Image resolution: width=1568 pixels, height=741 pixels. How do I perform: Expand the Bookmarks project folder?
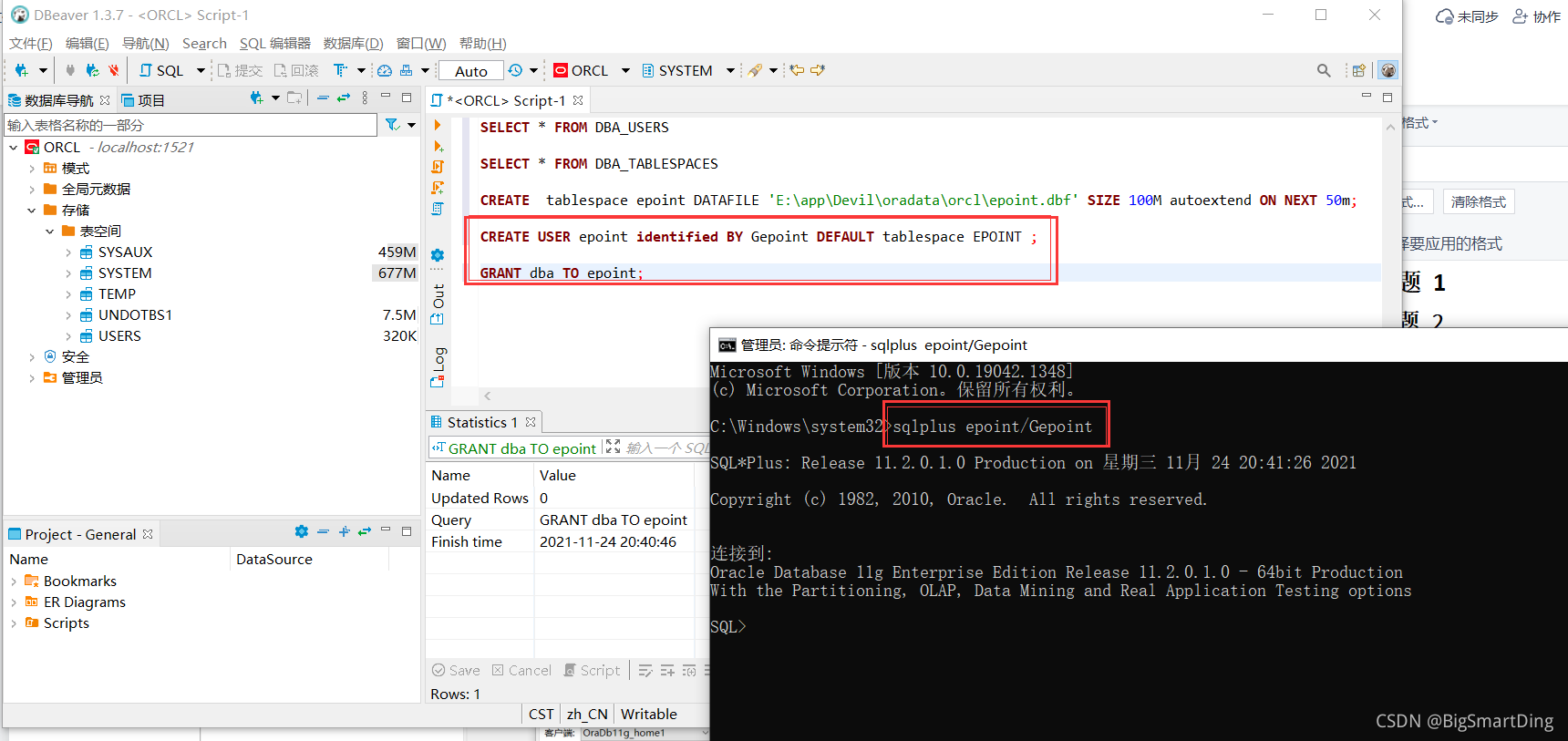coord(14,581)
